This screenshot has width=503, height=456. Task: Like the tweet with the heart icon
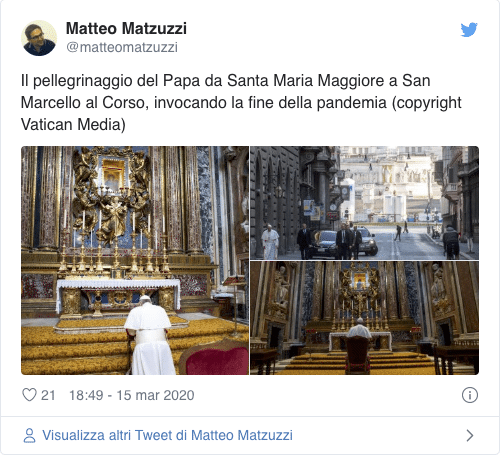(x=29, y=395)
